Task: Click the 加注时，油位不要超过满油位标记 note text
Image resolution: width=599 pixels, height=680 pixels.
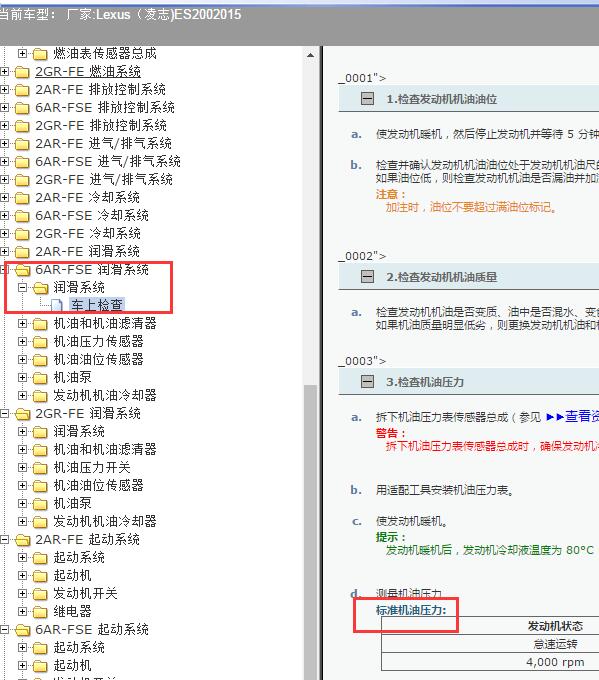Action: (x=471, y=207)
